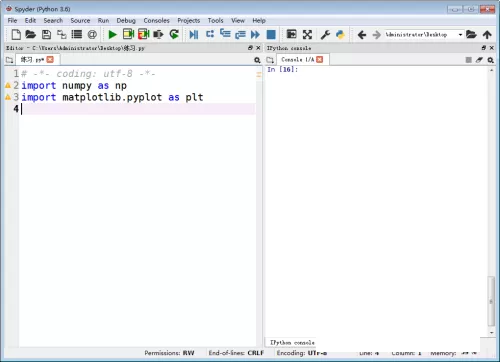This screenshot has width=500, height=362.
Task: Step over current line debug icon
Action: [x=210, y=34]
